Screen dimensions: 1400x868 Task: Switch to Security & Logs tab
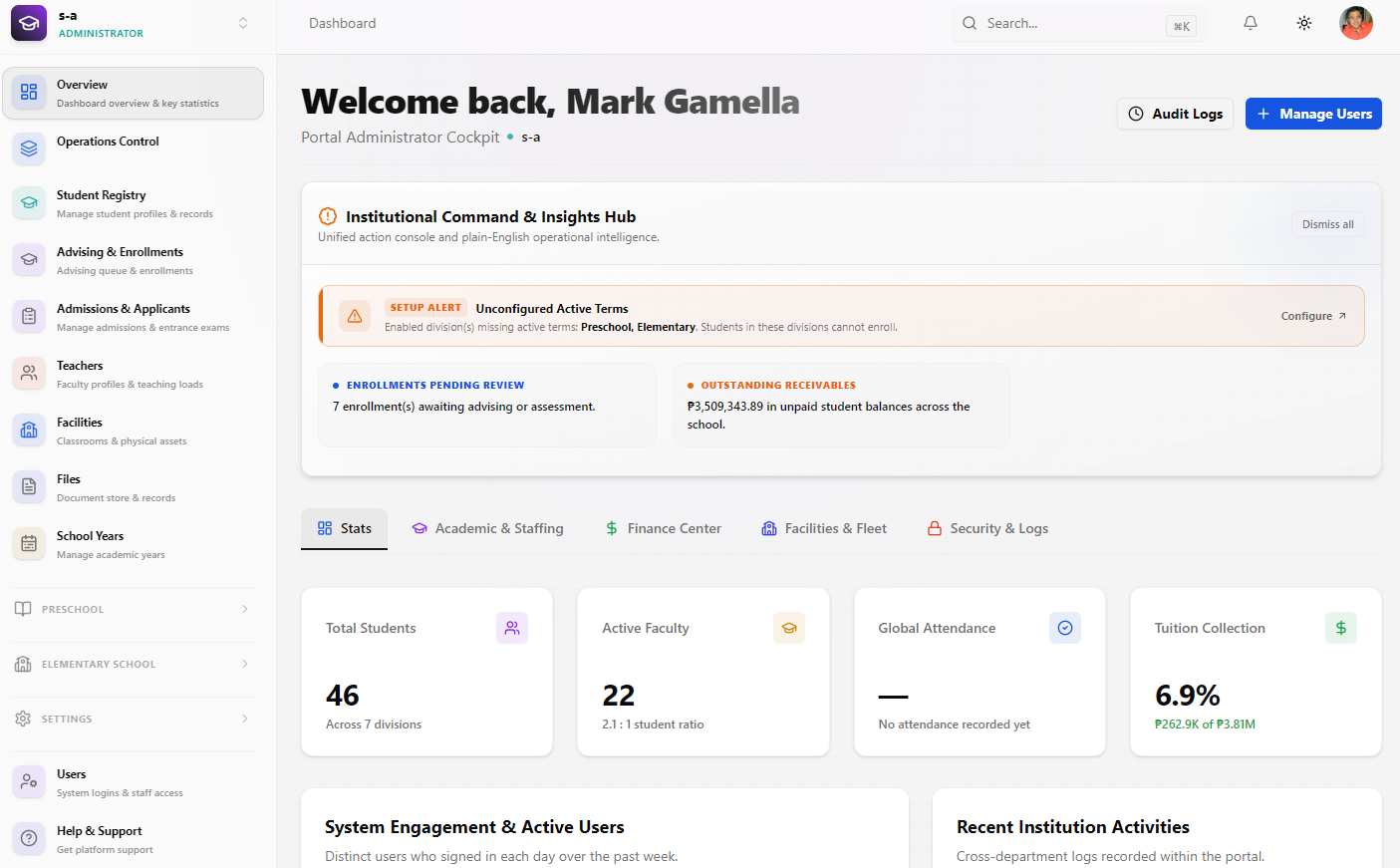(987, 528)
